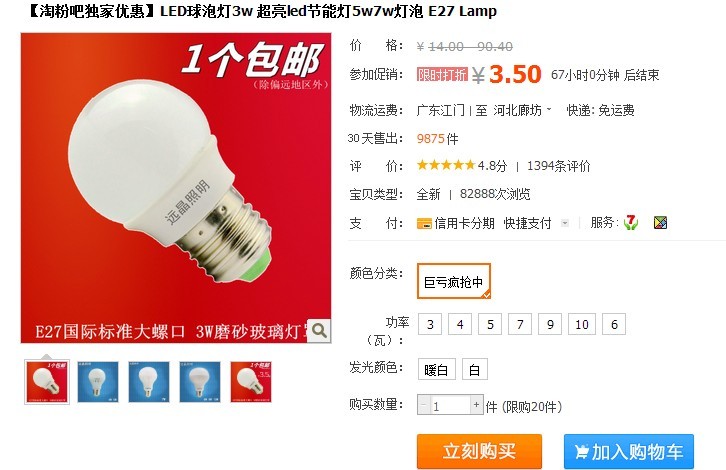The image size is (726, 470).
Task: Select the second blue bulb thumbnail
Action: [149, 382]
